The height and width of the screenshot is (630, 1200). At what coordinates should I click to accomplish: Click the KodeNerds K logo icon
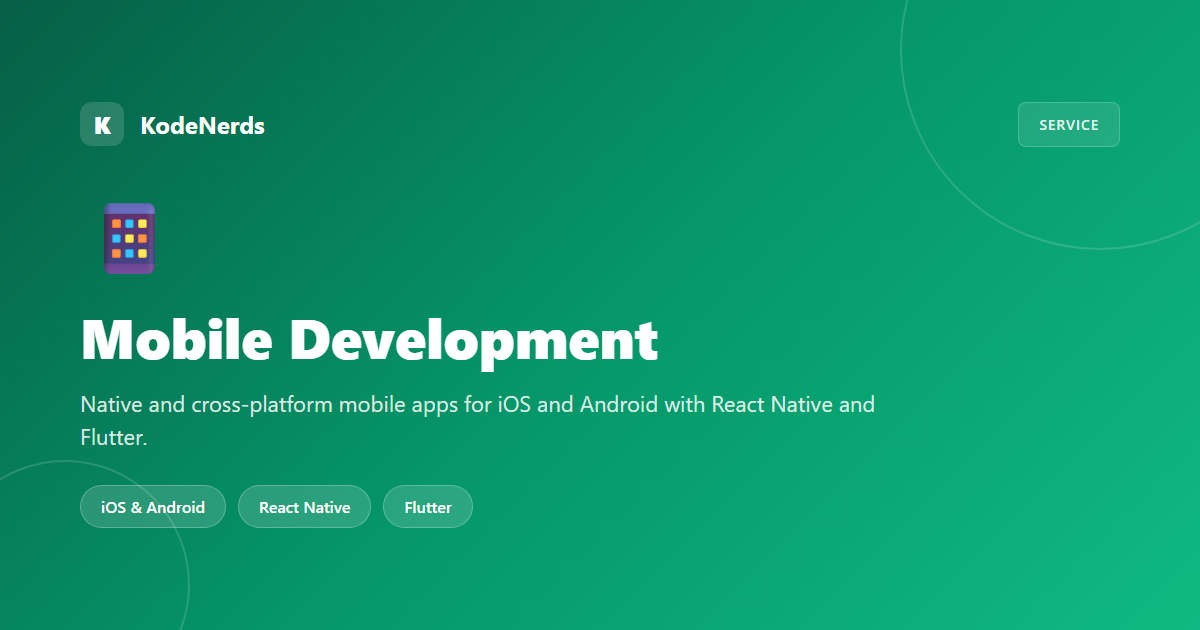[102, 124]
